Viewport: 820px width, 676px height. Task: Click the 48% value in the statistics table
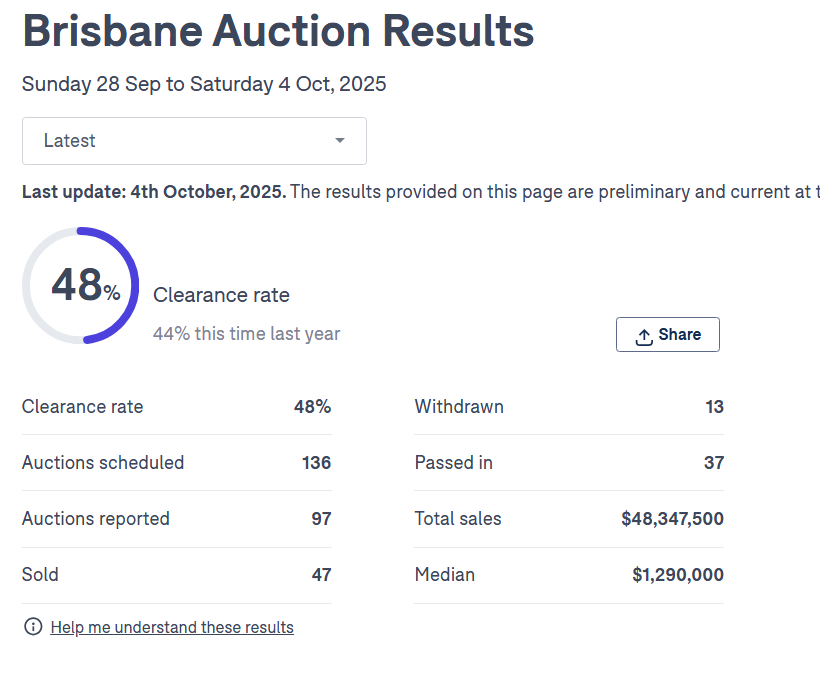click(312, 407)
